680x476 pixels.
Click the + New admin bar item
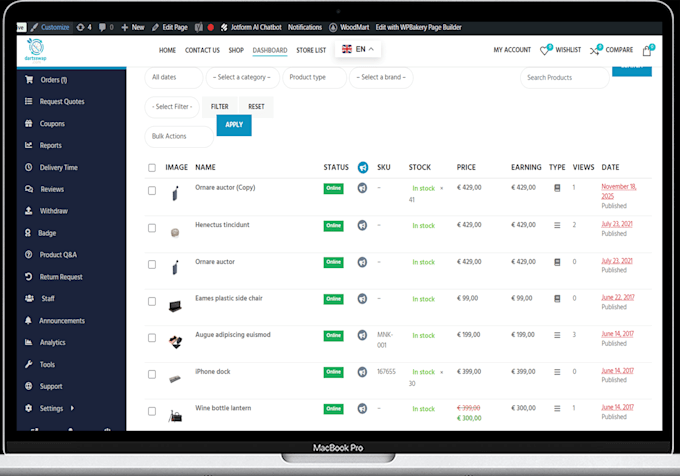pyautogui.click(x=133, y=27)
